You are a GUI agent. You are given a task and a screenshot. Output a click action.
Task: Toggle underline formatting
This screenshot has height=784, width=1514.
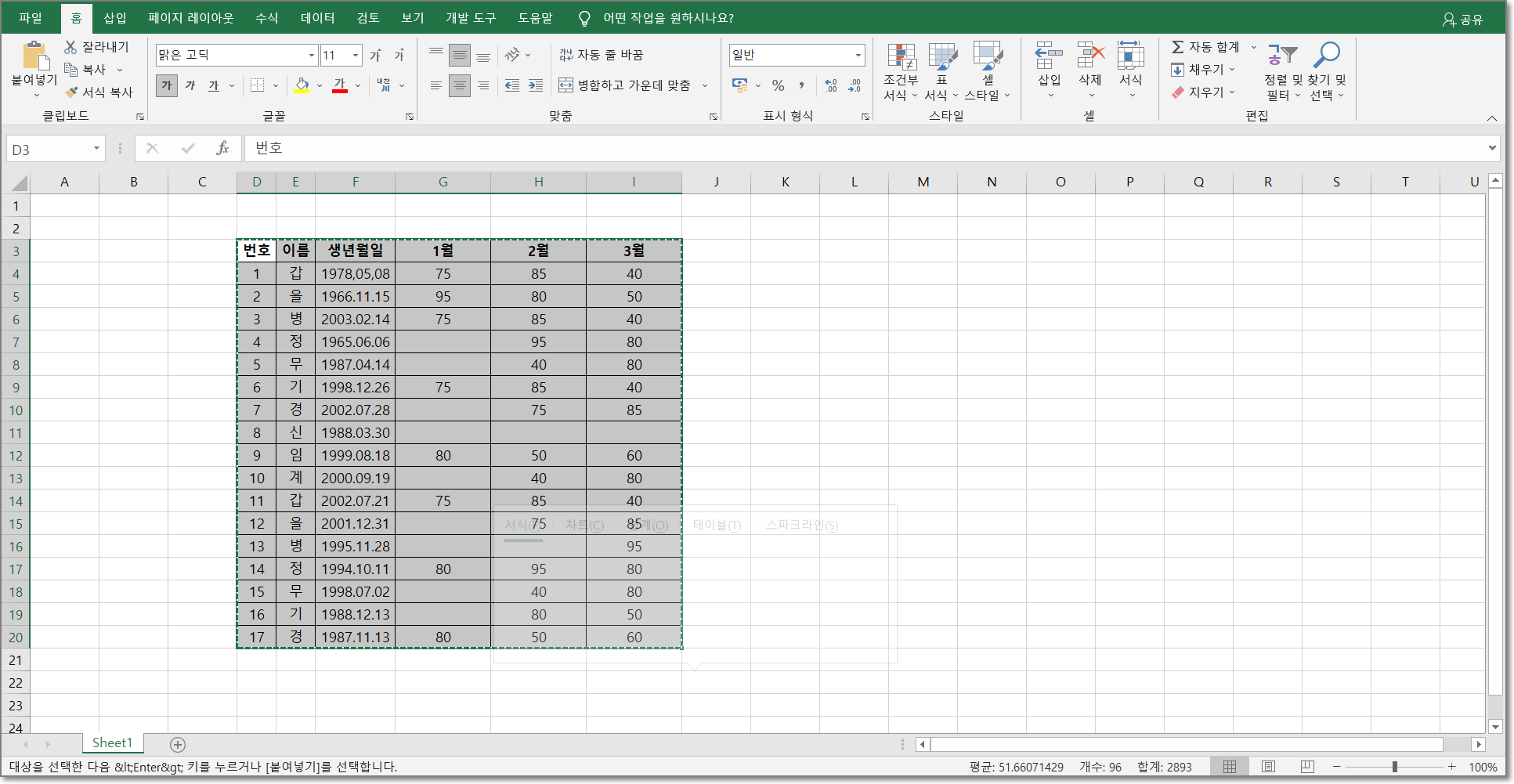point(214,85)
